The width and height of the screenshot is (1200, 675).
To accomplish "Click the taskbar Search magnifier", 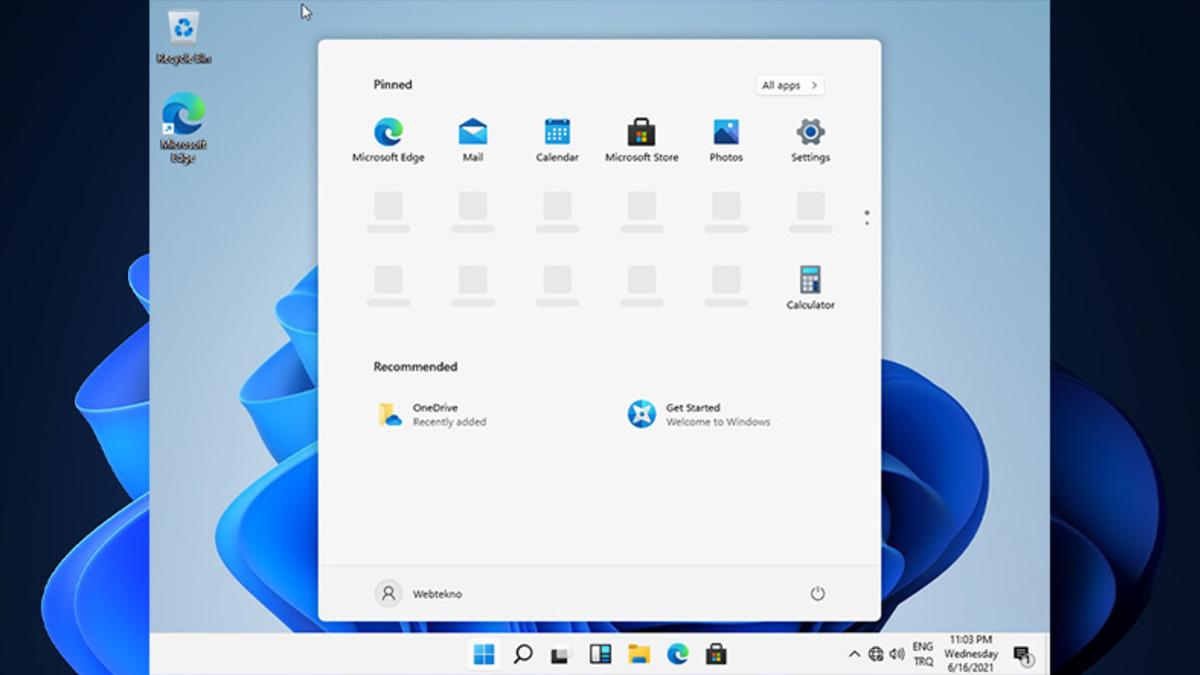I will [522, 655].
